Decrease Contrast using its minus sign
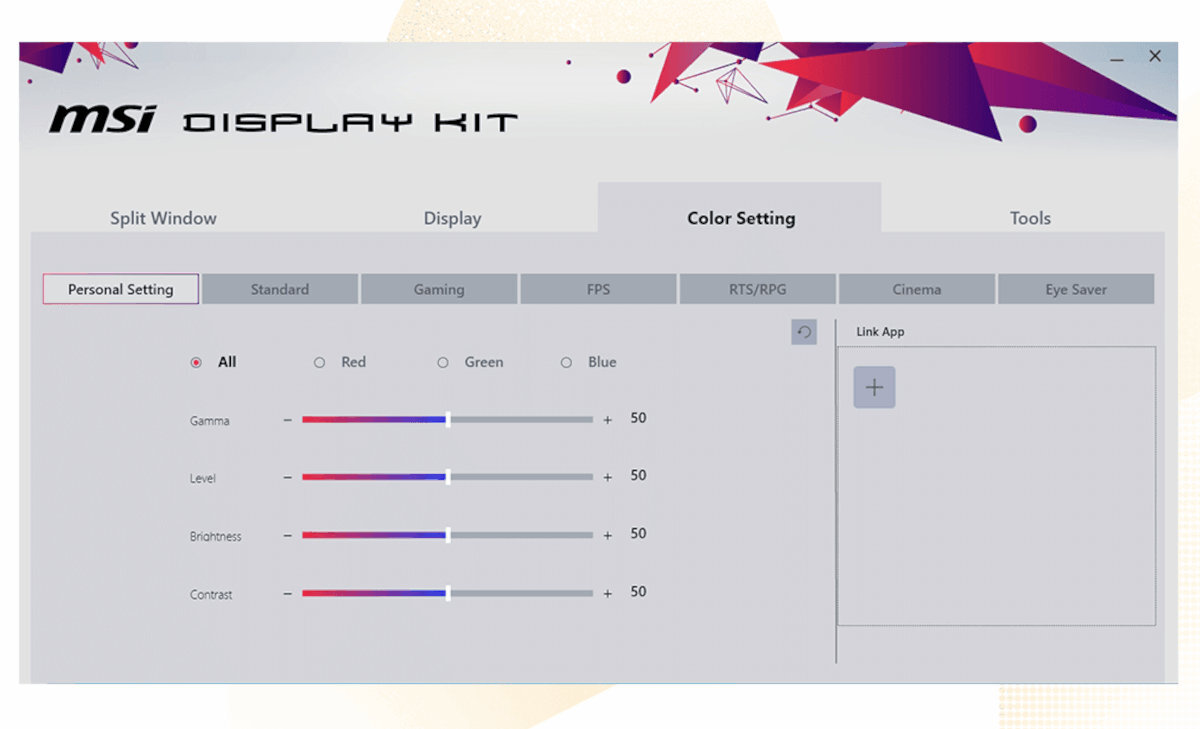 click(287, 594)
